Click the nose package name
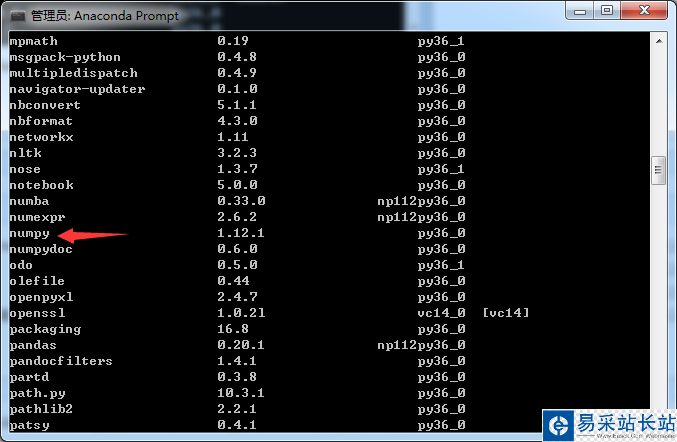Image resolution: width=677 pixels, height=442 pixels. tap(25, 169)
